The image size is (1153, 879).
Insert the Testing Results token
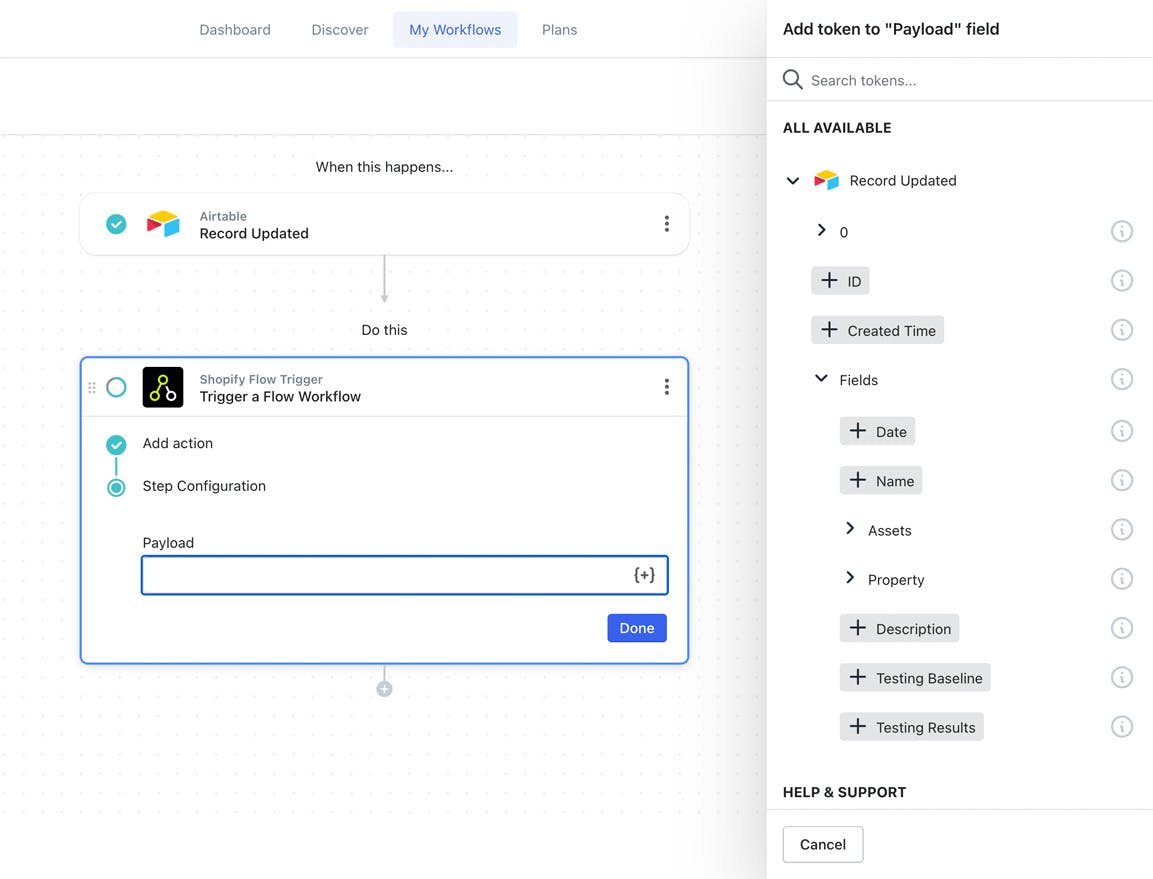click(912, 727)
